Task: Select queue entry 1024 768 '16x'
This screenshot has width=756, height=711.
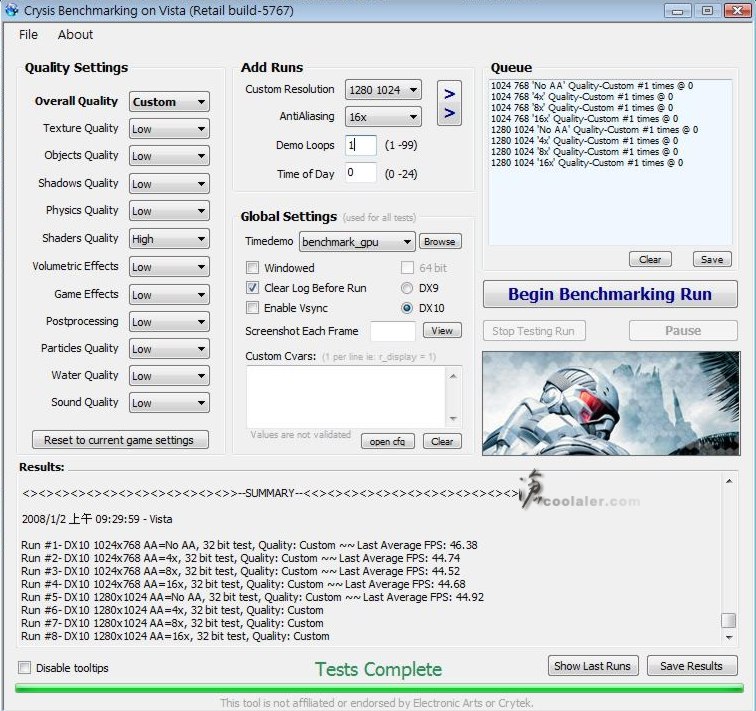Action: coord(585,119)
